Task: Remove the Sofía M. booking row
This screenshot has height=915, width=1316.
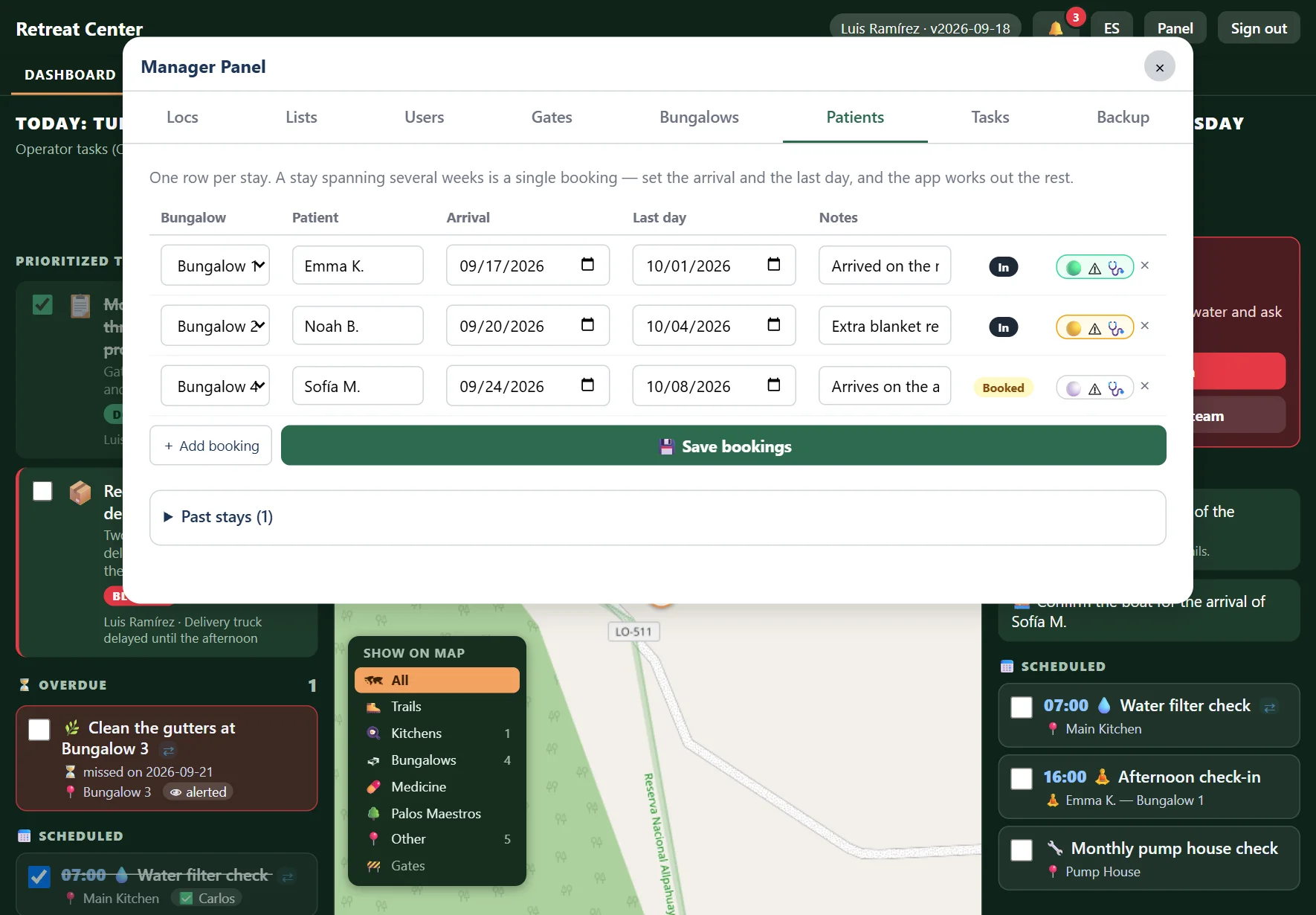Action: coord(1145,386)
